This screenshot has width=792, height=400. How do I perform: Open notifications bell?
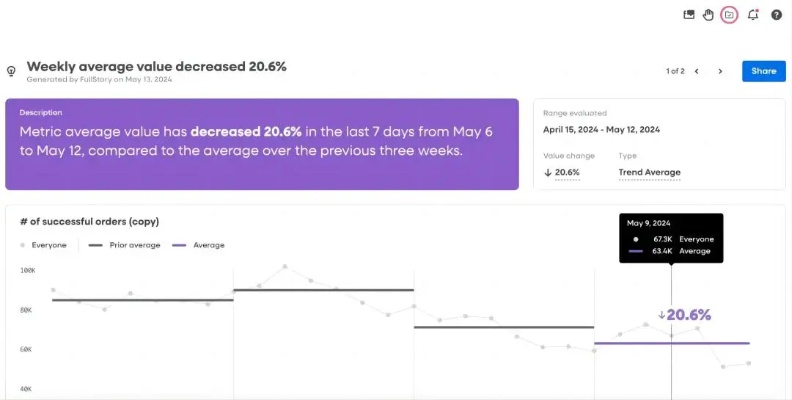(x=753, y=15)
